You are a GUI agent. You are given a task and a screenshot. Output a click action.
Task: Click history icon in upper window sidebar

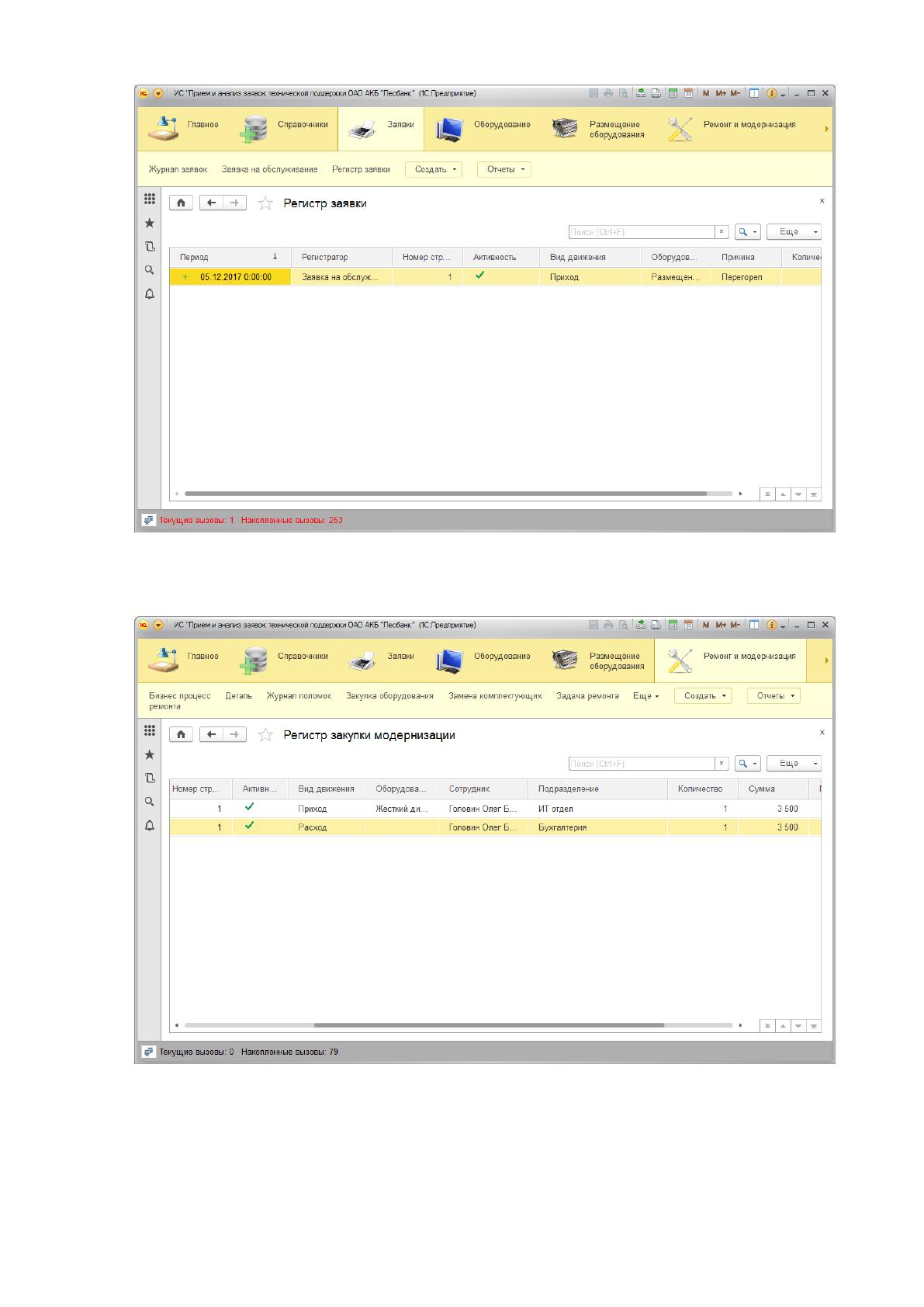click(x=150, y=247)
